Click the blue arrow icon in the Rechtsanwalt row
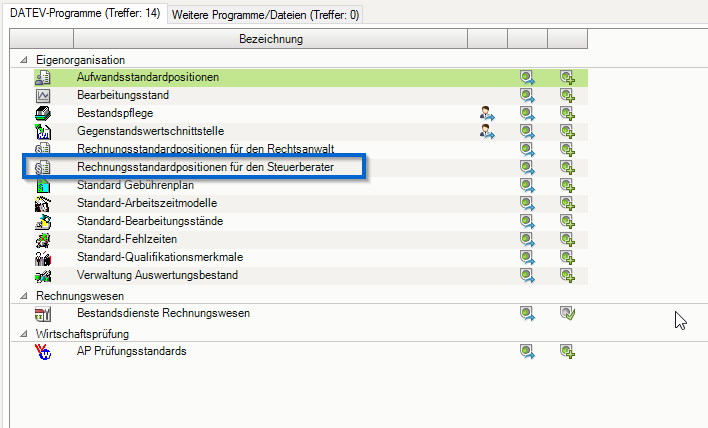The width and height of the screenshot is (708, 428). pyautogui.click(x=527, y=149)
